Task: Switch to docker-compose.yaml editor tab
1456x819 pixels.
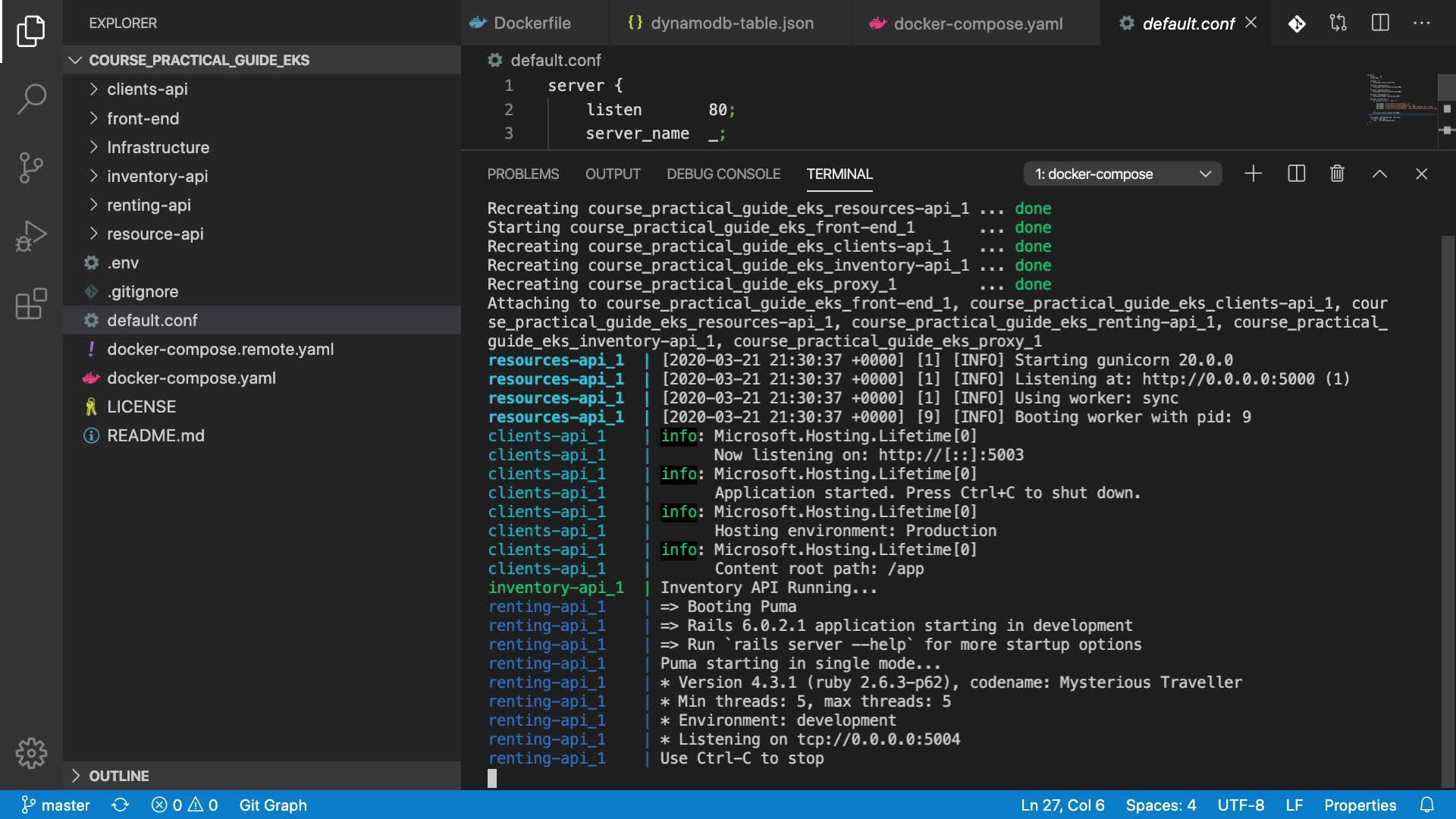Action: coord(977,24)
